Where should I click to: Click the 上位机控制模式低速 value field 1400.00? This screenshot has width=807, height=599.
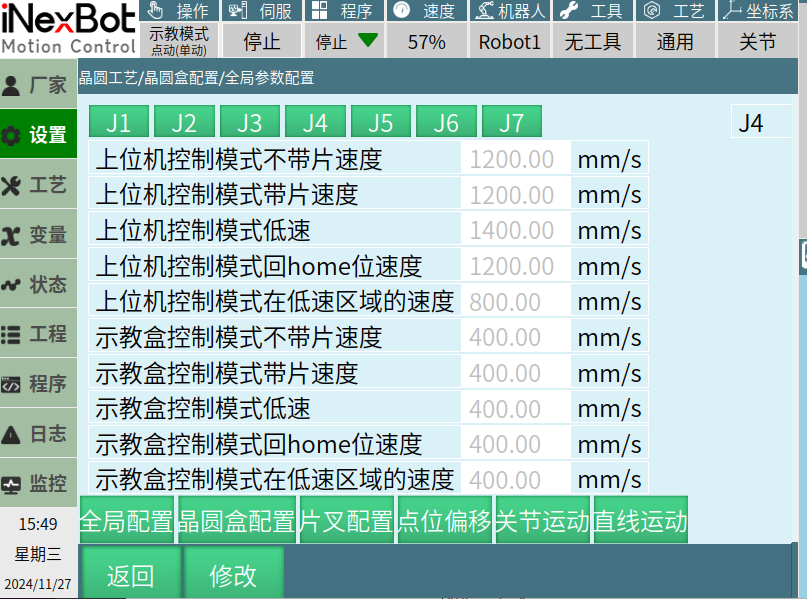click(514, 230)
